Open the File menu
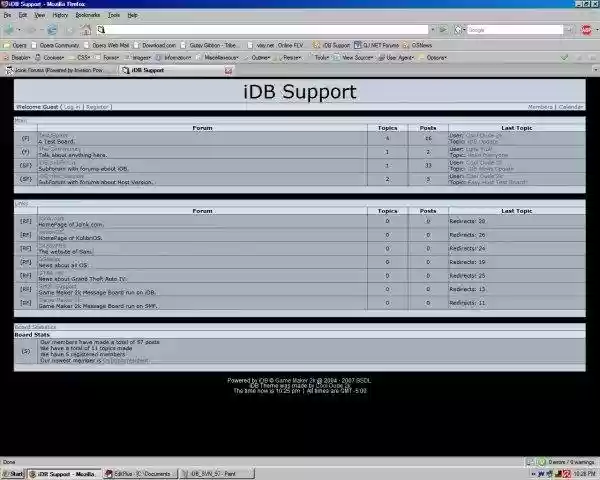Viewport: 600px width, 480px height. click(7, 15)
